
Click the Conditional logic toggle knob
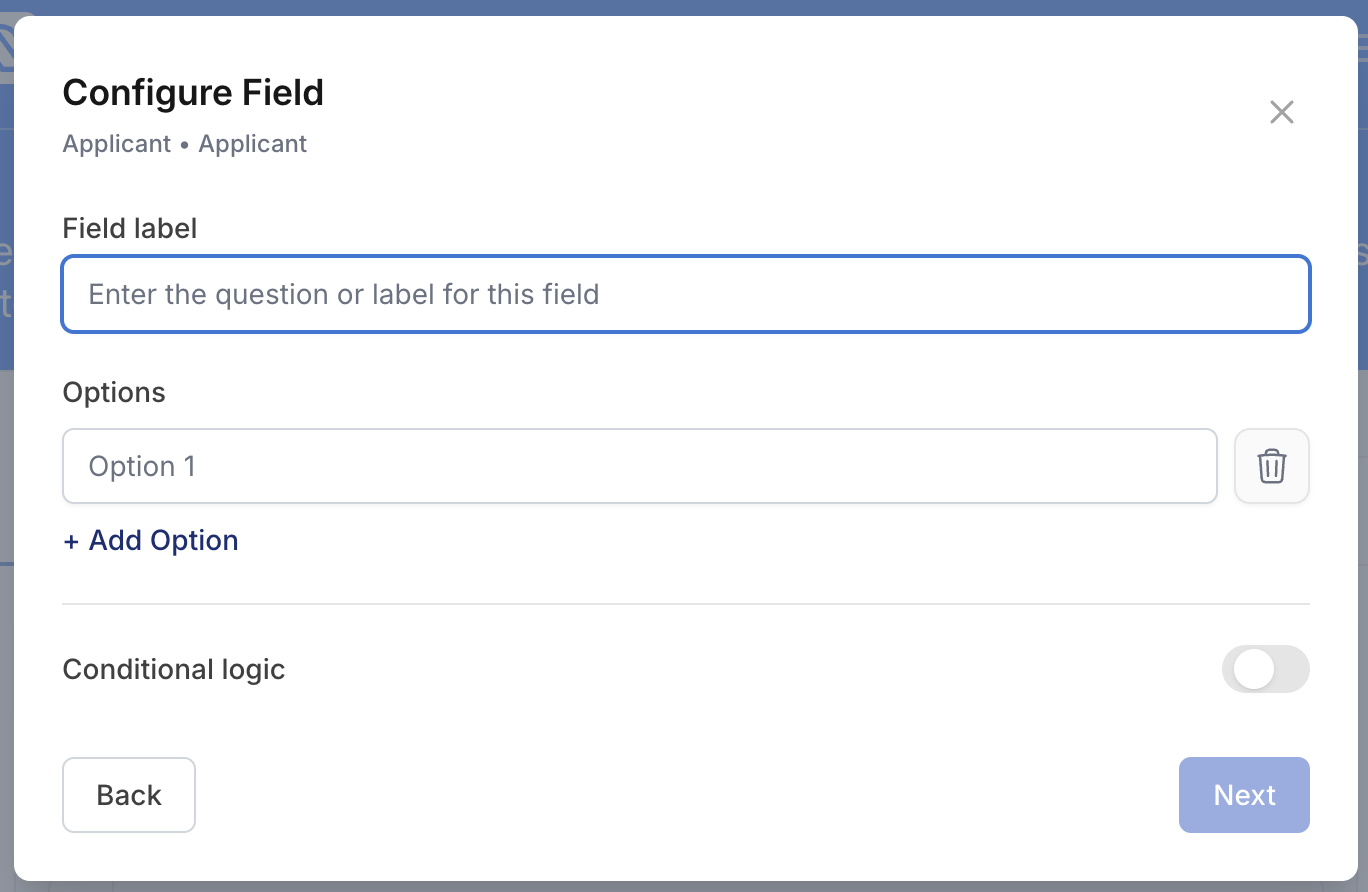(x=1253, y=669)
